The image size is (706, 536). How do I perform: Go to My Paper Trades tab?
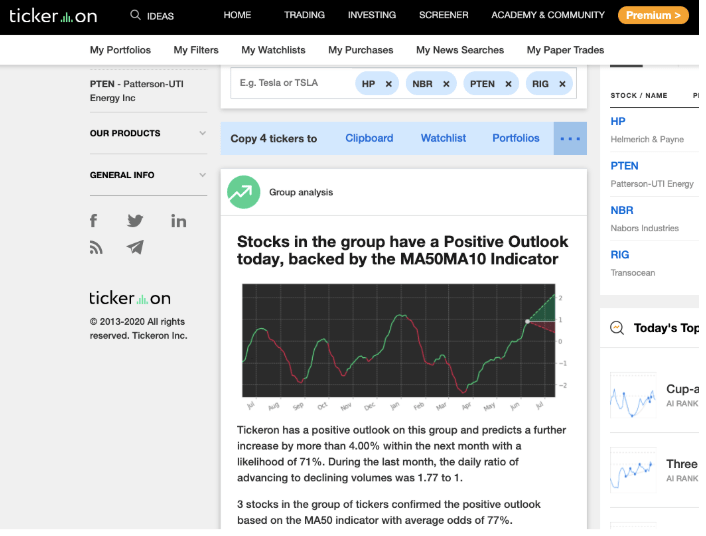(566, 50)
